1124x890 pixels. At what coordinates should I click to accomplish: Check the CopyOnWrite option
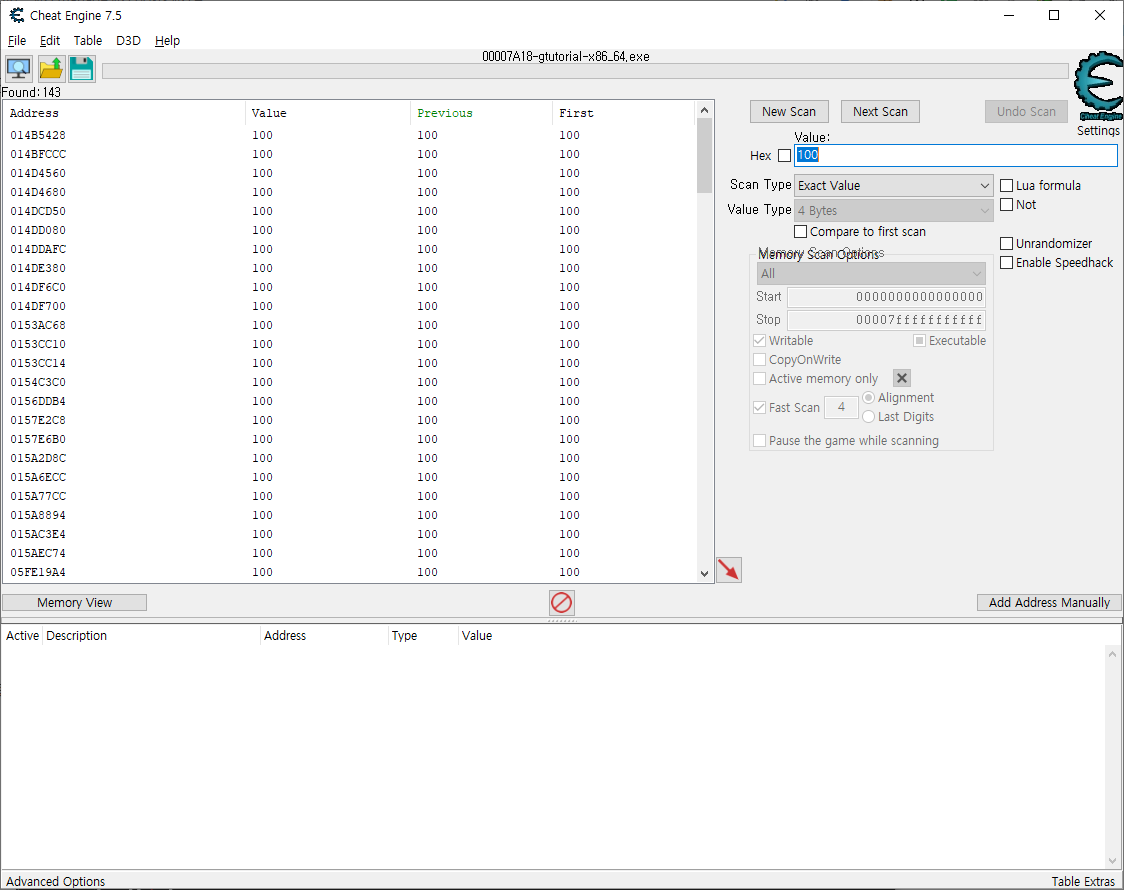pyautogui.click(x=760, y=360)
